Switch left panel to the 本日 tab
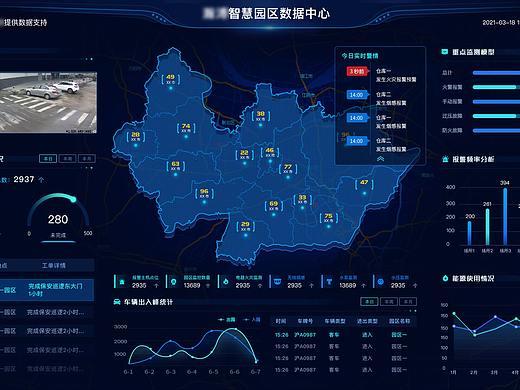 point(48,158)
